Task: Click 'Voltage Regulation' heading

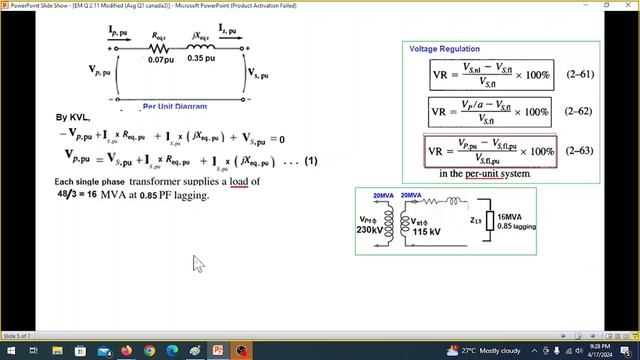Action: 444,49
